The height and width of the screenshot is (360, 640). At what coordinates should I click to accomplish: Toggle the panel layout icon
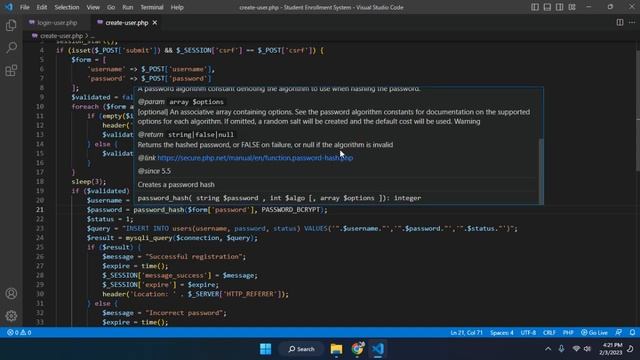pos(547,7)
